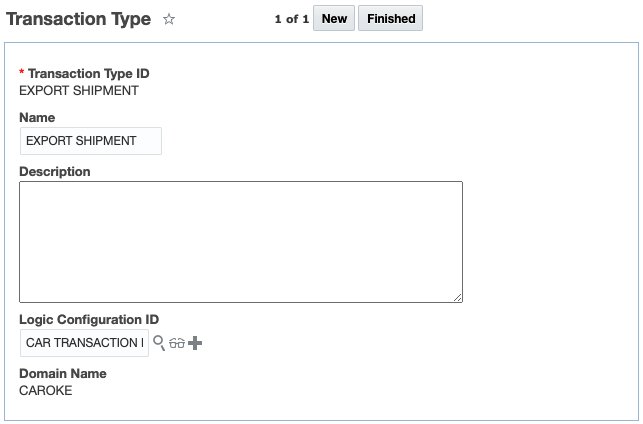Click the Domain Name label

coord(63,374)
